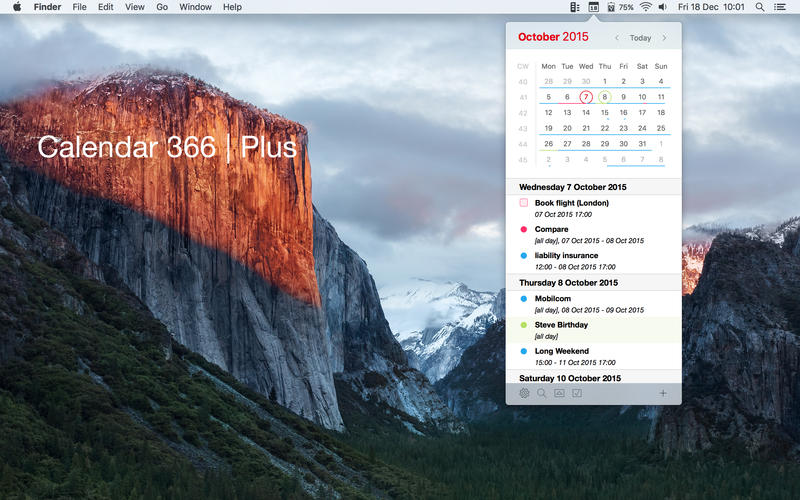Select October 22 in the month grid
Viewport: 800px width, 500px height.
coord(605,128)
